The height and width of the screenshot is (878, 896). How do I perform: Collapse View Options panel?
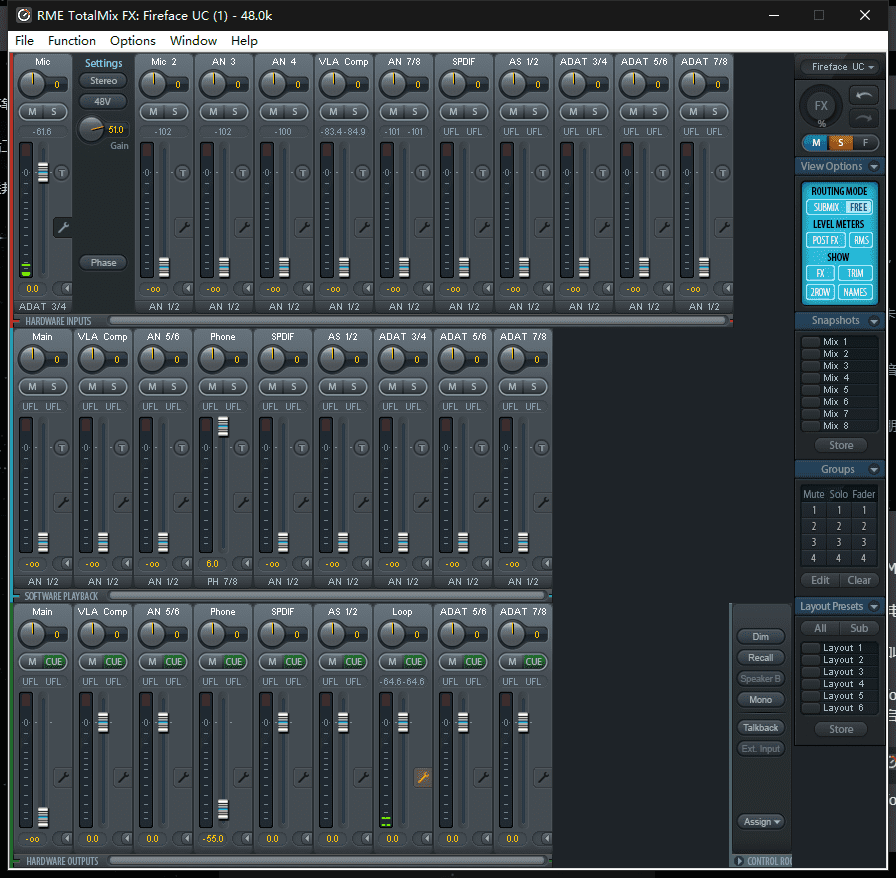[874, 166]
